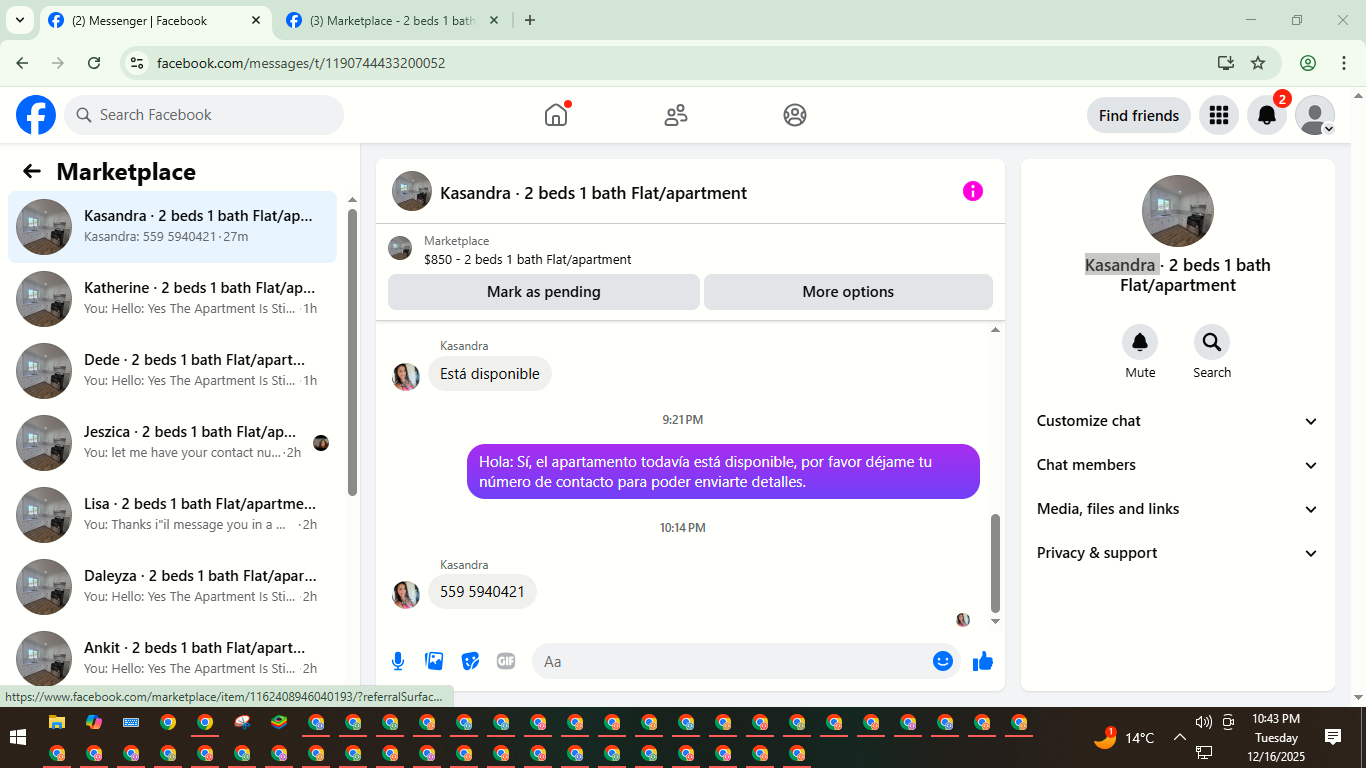This screenshot has width=1366, height=768.
Task: Open the Chrome three-dot menu
Action: pos(1344,63)
